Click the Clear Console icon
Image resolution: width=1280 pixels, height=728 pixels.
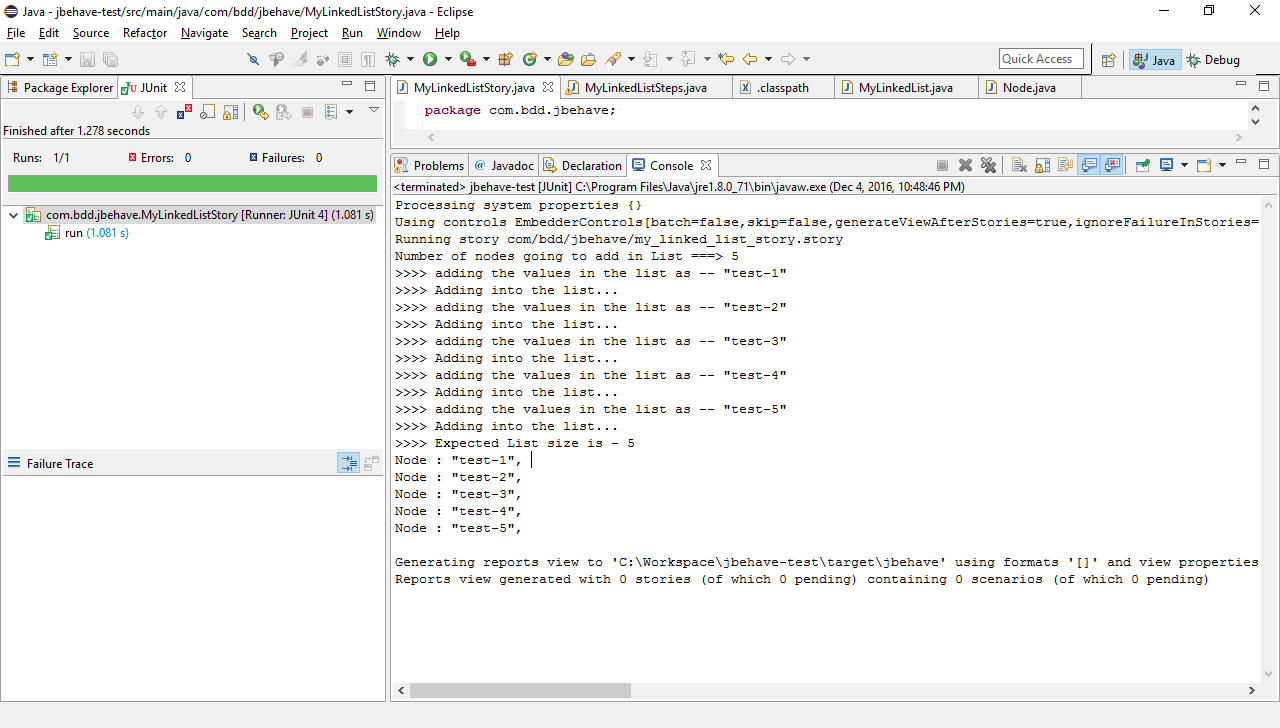pos(1019,166)
